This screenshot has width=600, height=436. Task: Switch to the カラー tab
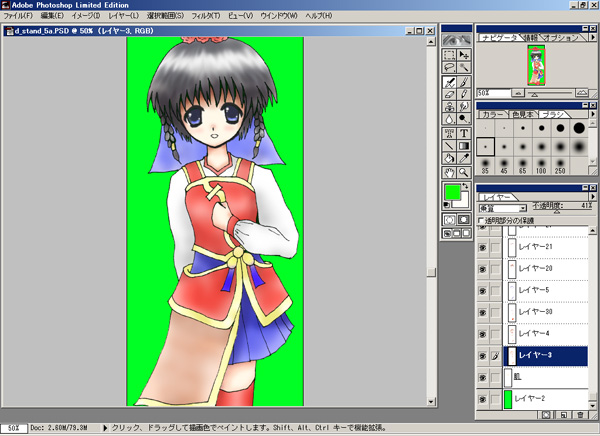tap(493, 114)
